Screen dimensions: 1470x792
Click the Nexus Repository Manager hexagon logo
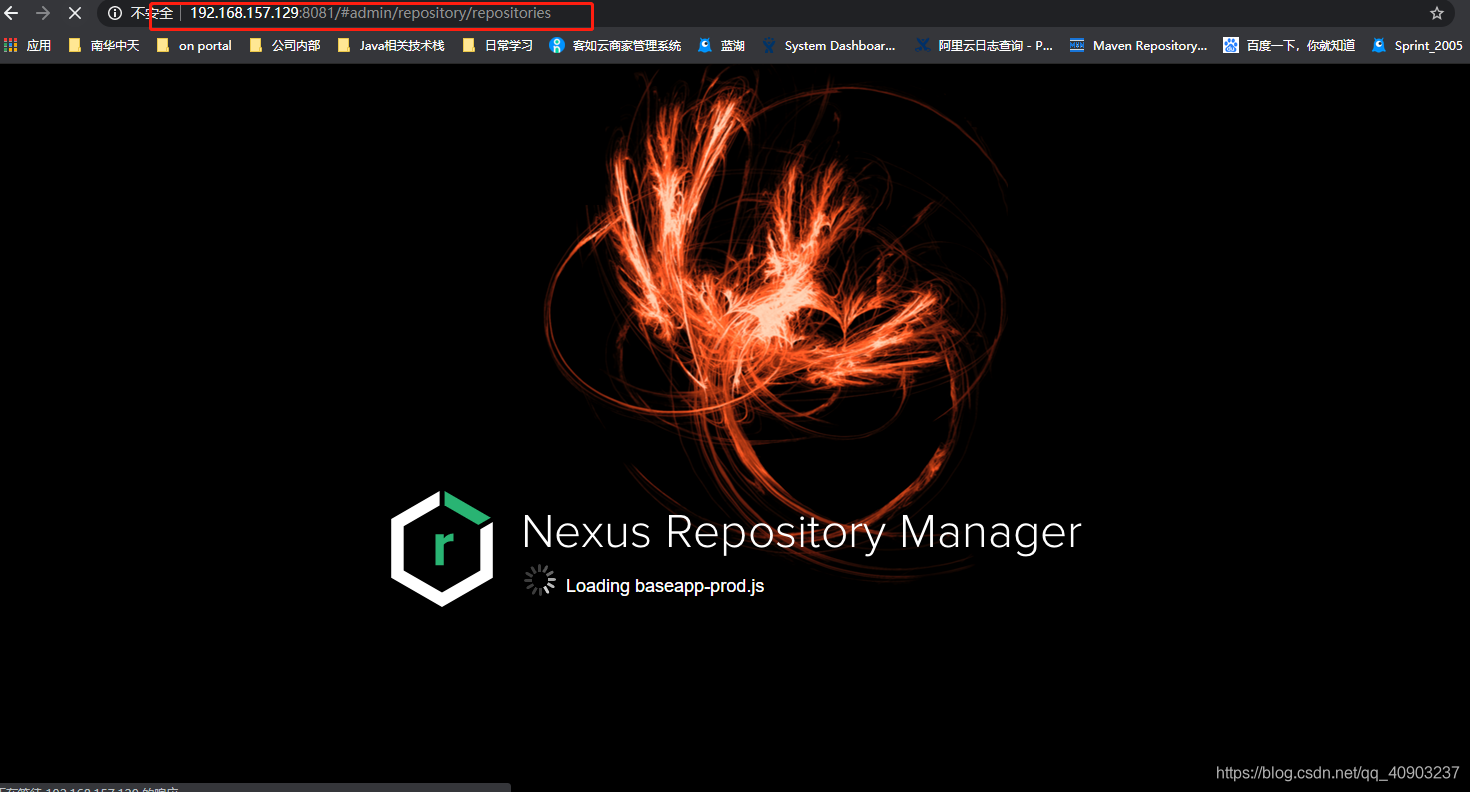pyautogui.click(x=442, y=549)
